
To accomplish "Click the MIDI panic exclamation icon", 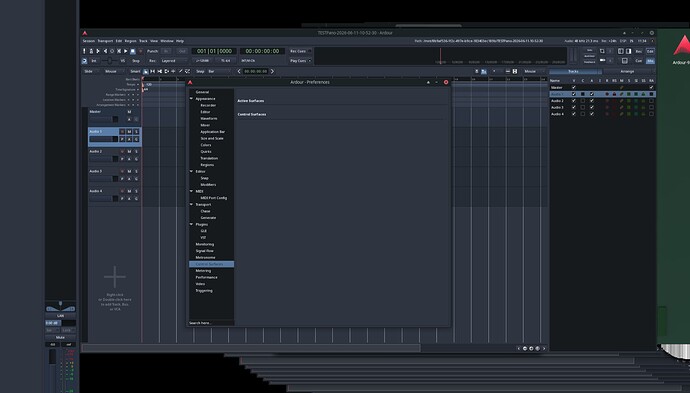I will pyautogui.click(x=84, y=51).
